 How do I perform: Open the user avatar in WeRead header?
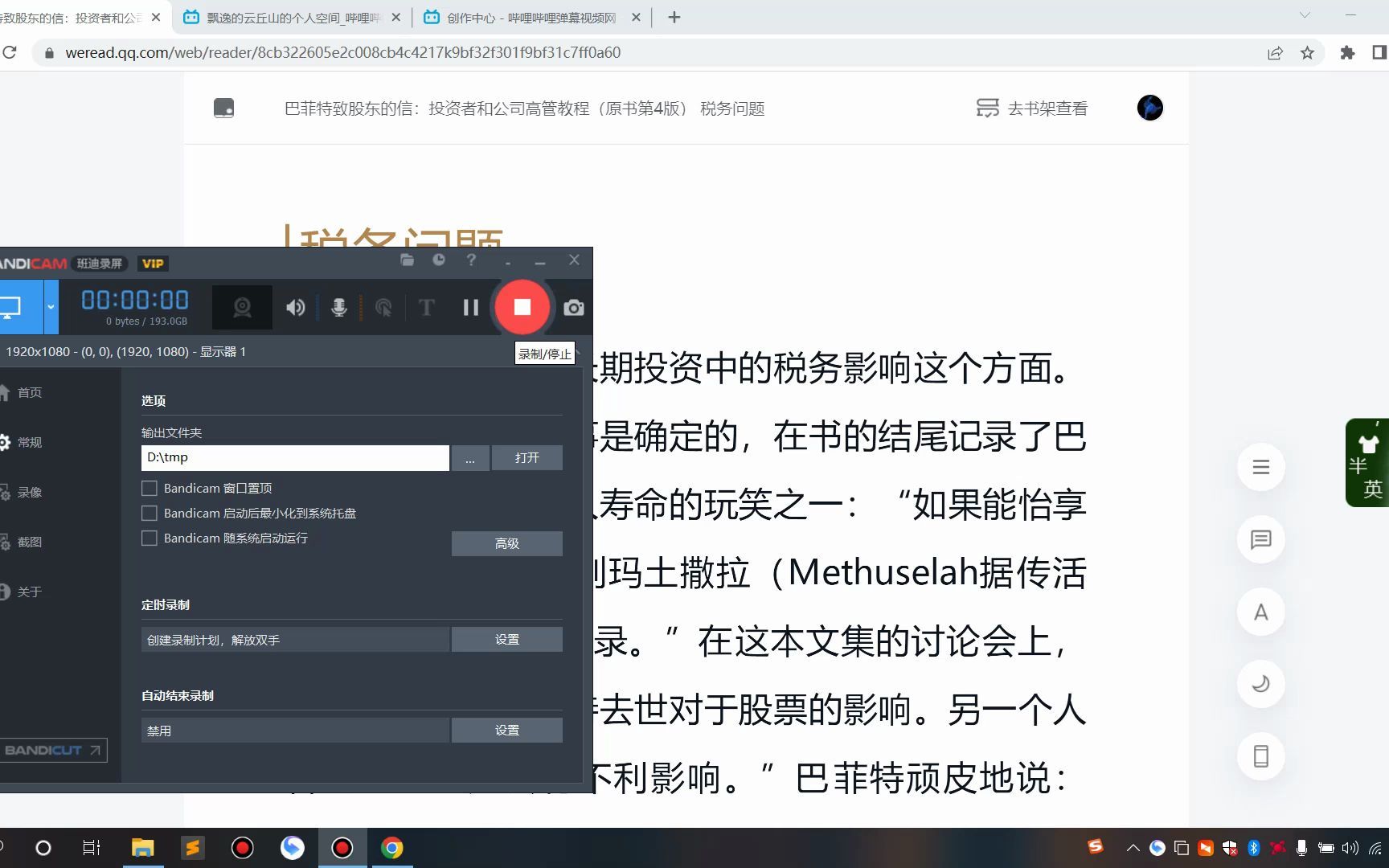click(1149, 108)
